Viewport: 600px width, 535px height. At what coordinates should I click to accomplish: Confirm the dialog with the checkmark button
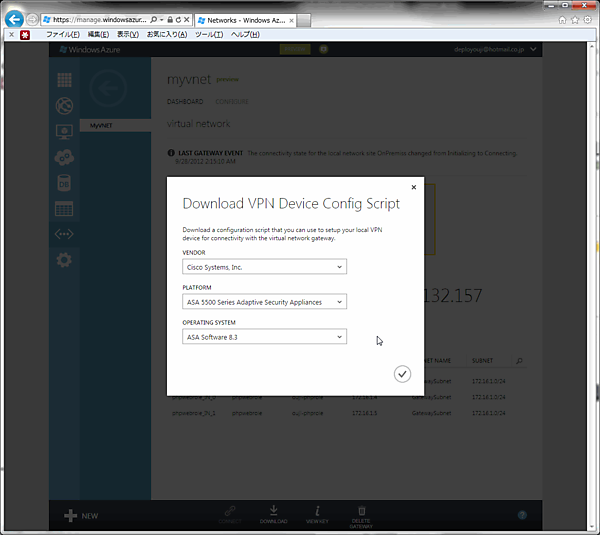click(x=402, y=374)
